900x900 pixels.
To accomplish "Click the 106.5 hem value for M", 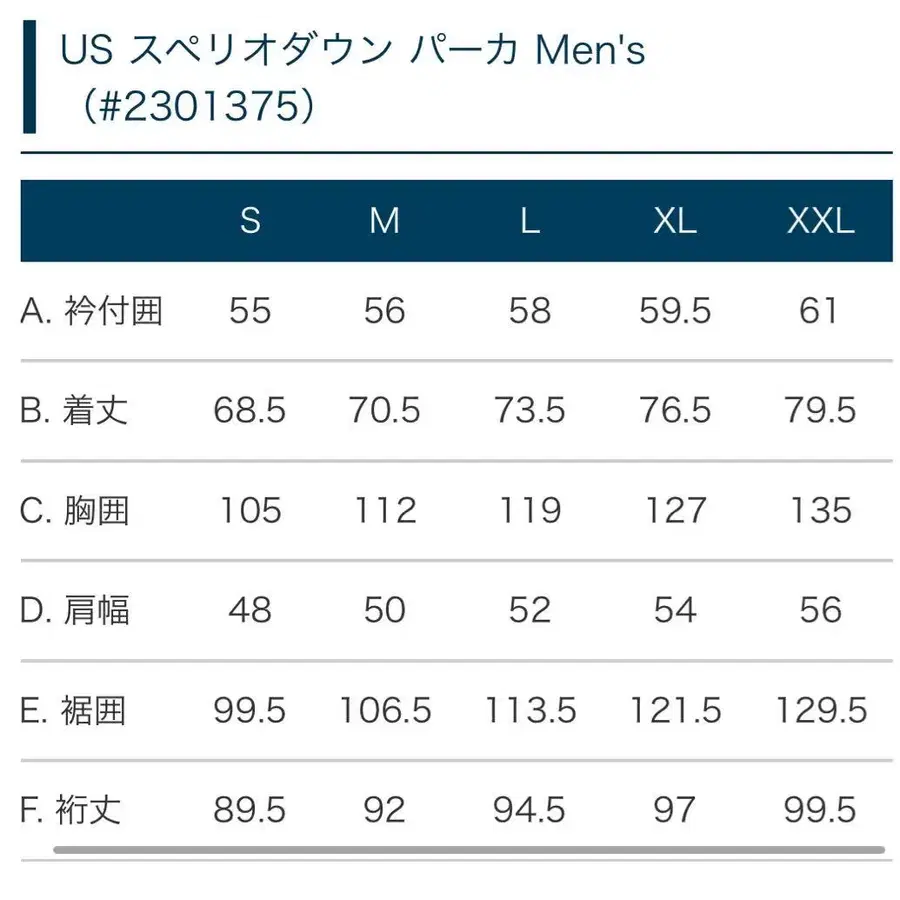I will pyautogui.click(x=385, y=711).
